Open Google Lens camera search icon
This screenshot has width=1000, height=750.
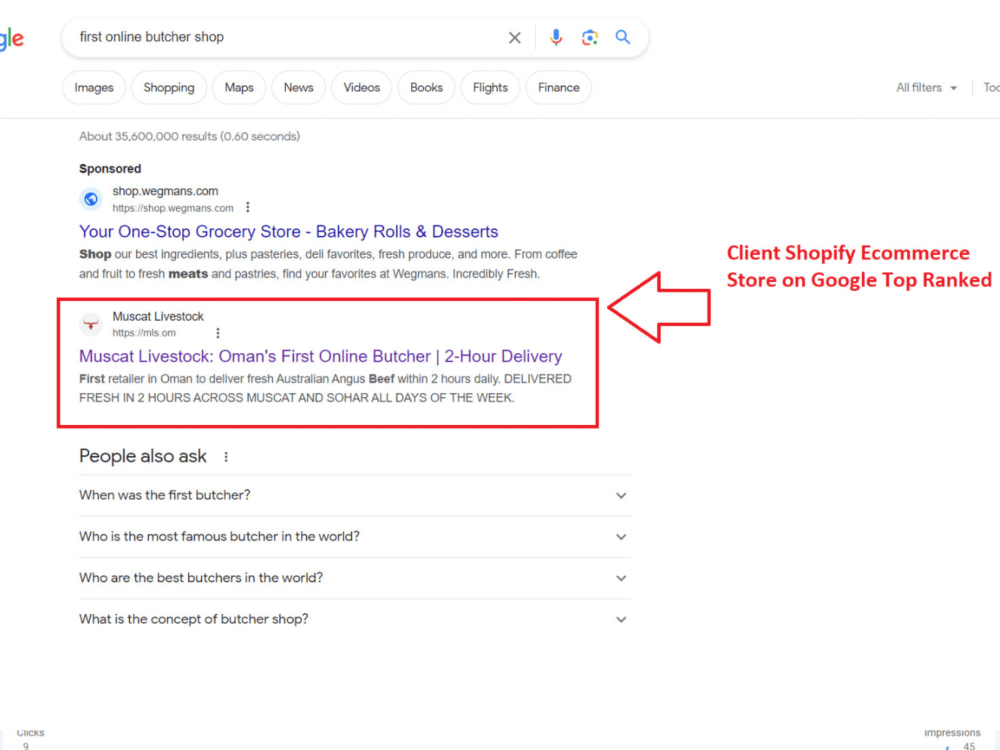pyautogui.click(x=589, y=38)
